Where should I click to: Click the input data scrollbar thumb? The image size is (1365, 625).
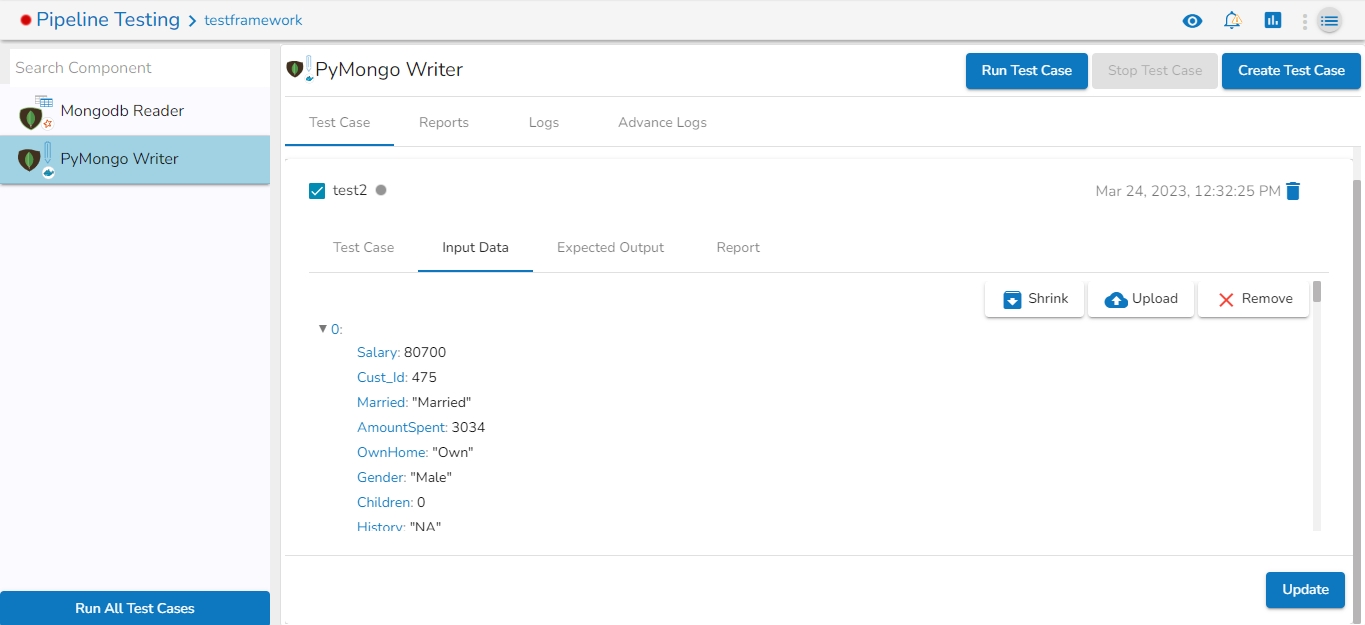coord(1317,291)
